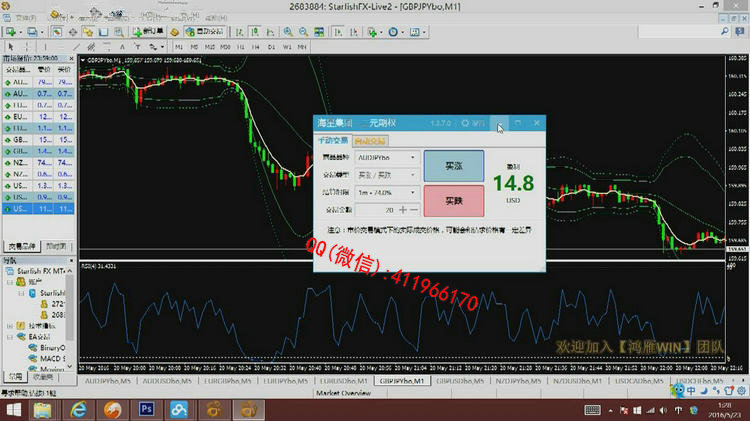The width and height of the screenshot is (750, 421).
Task: Switch chart to line chart icon
Action: tap(271, 32)
